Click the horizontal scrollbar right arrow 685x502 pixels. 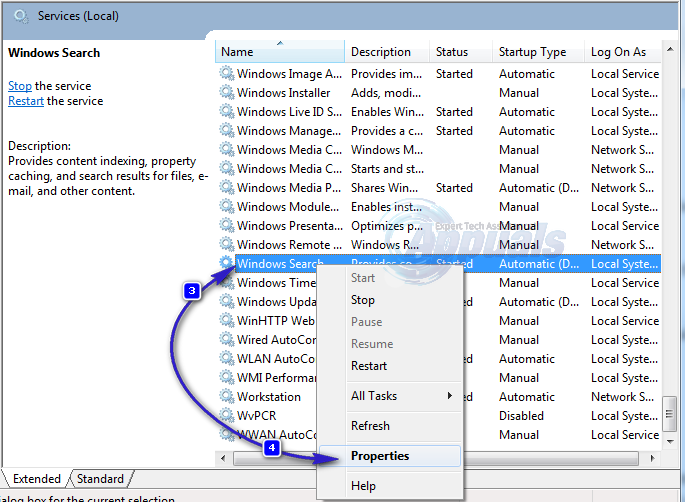(x=652, y=458)
